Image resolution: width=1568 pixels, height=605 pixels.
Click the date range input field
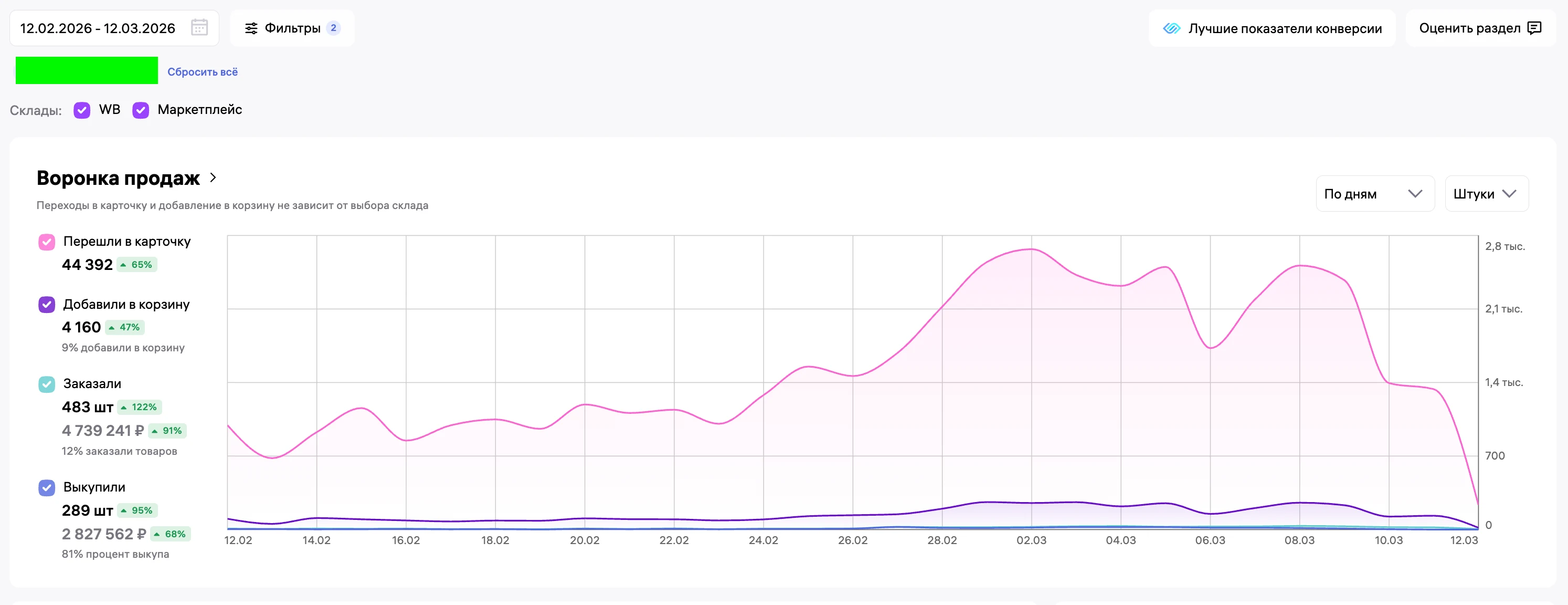tap(98, 28)
